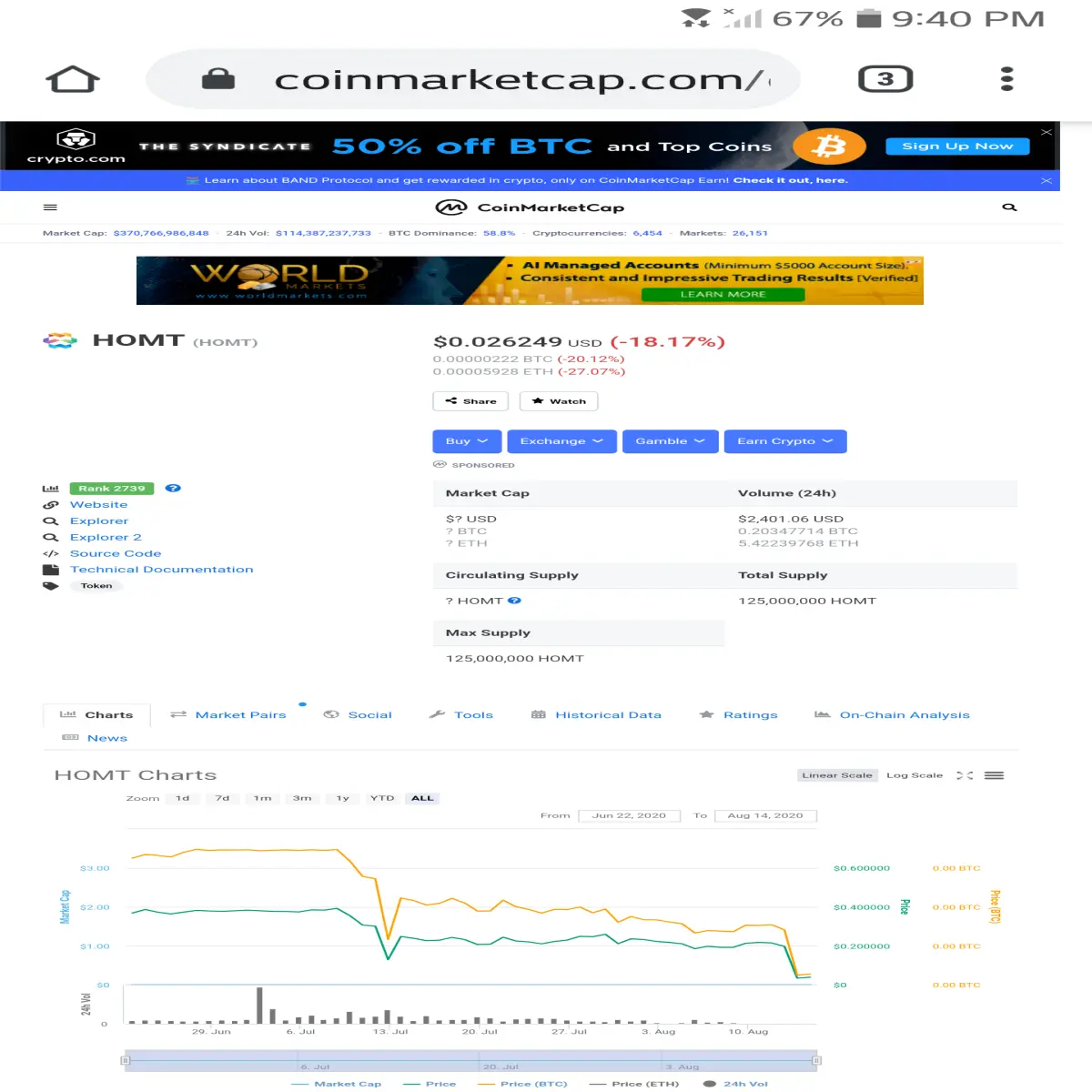Click the Cryptocurrencies count 6,454
This screenshot has width=1092, height=1092.
pos(648,233)
